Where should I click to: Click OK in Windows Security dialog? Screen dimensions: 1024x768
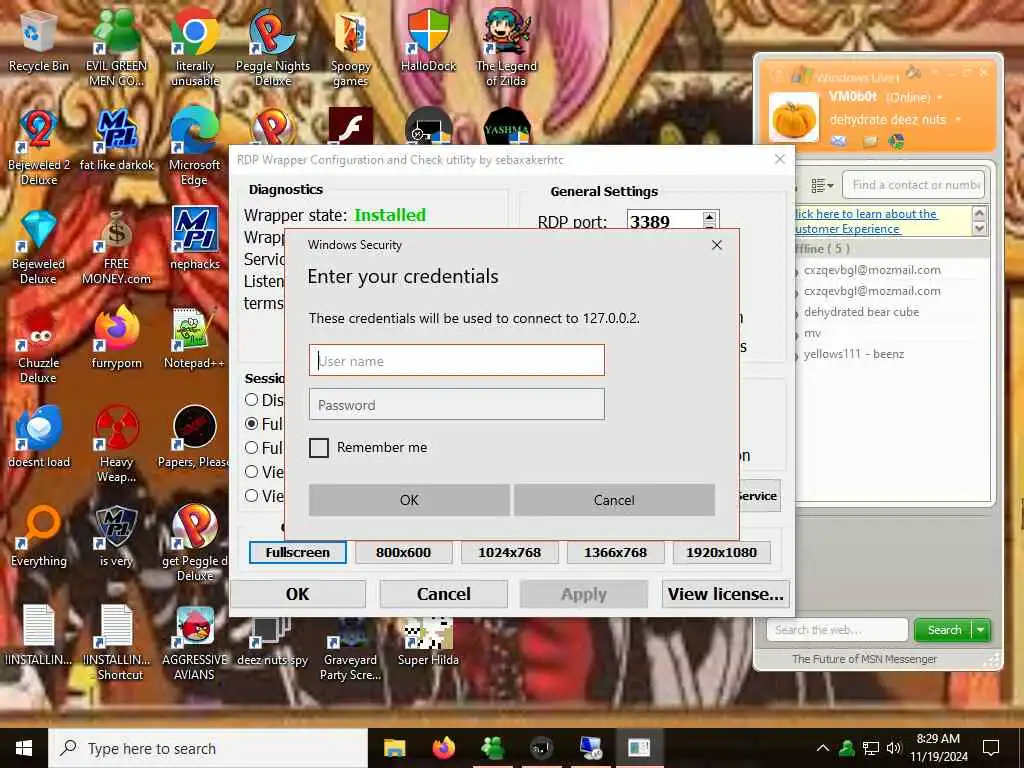[409, 500]
